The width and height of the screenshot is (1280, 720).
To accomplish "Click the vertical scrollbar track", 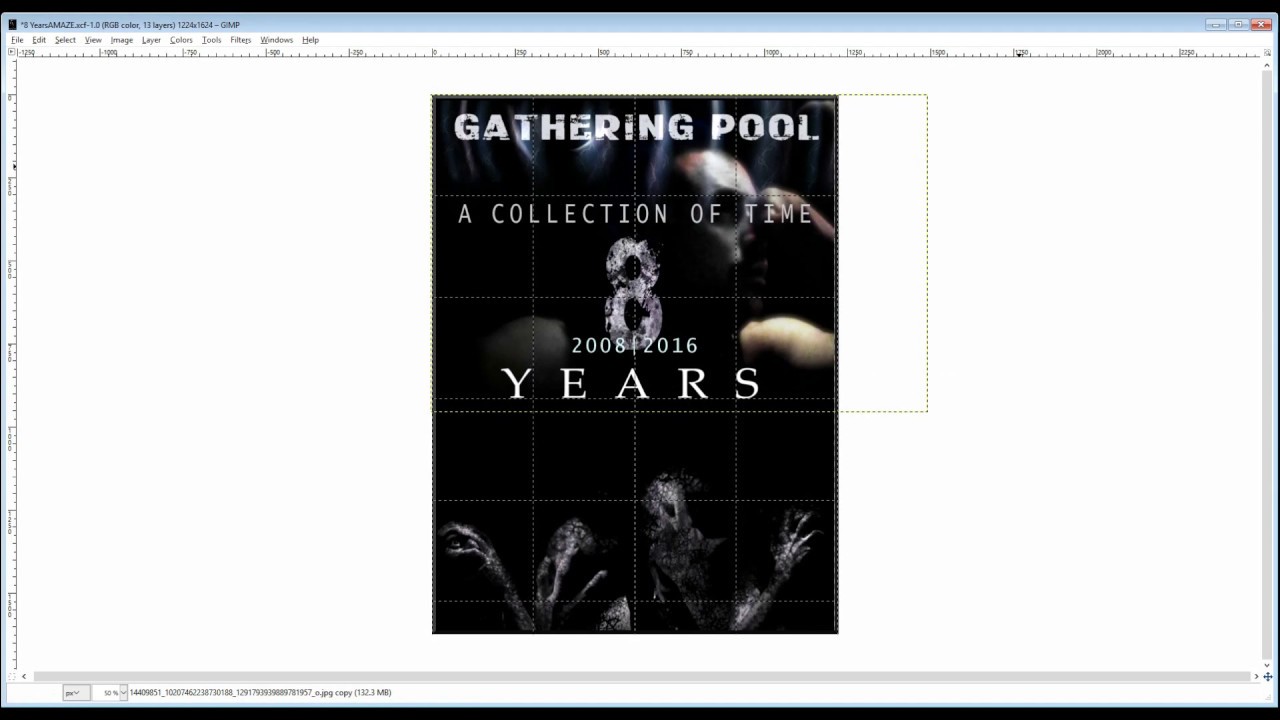I will click(1267, 365).
